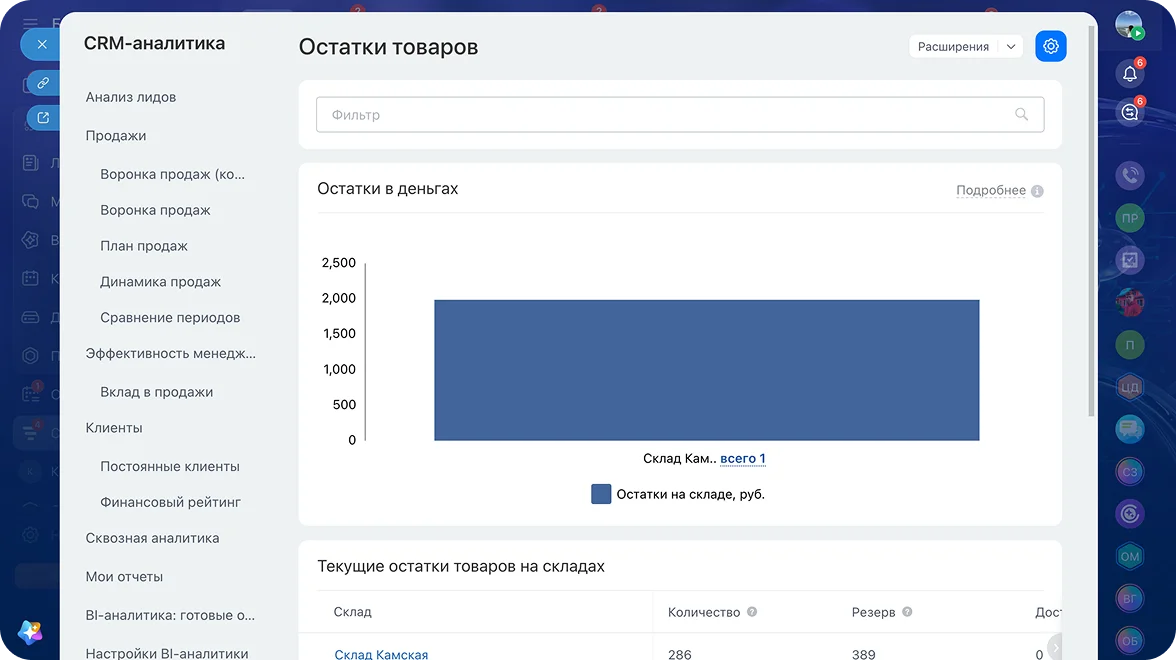Open Эффективность менедж... section
Image resolution: width=1176 pixels, height=660 pixels.
pyautogui.click(x=170, y=353)
